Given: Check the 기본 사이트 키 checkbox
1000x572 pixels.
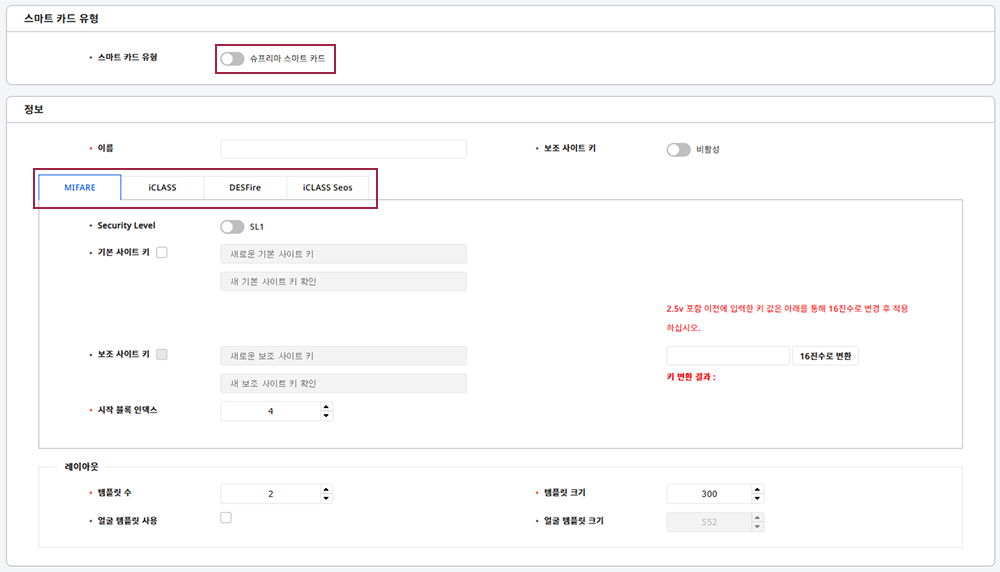Looking at the screenshot, I should click(x=162, y=253).
